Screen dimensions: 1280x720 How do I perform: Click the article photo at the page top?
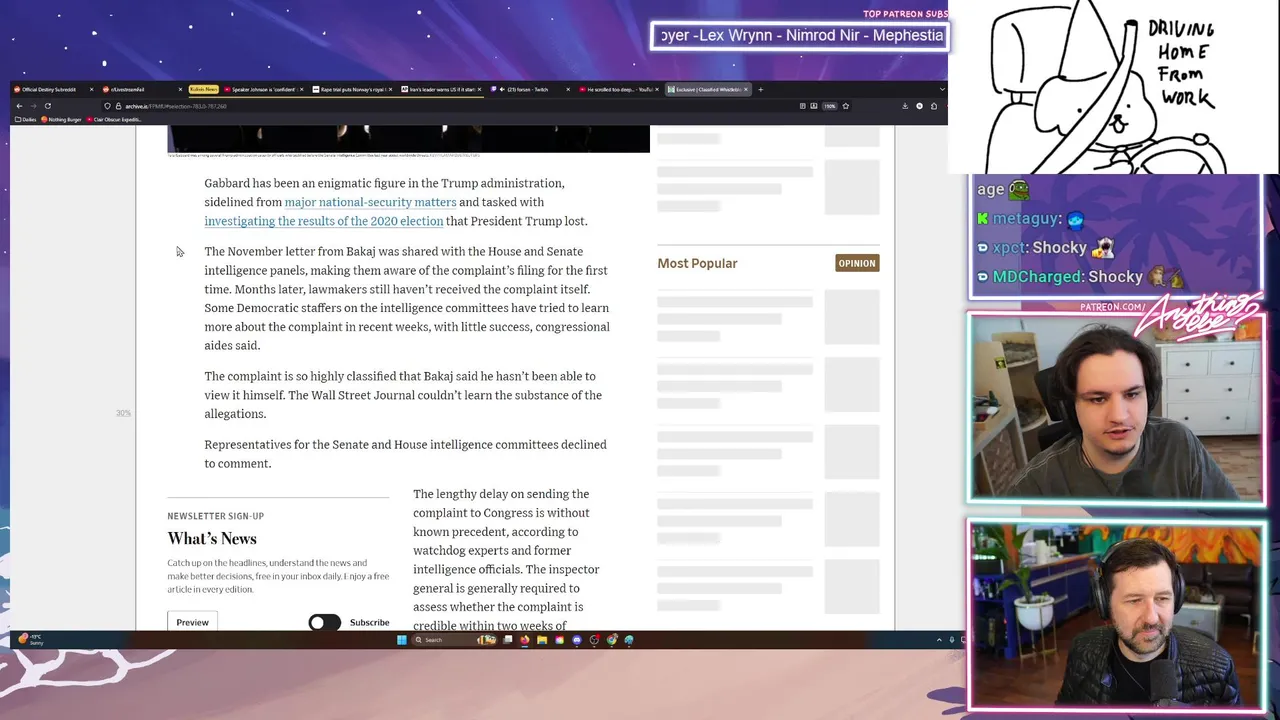[408, 139]
